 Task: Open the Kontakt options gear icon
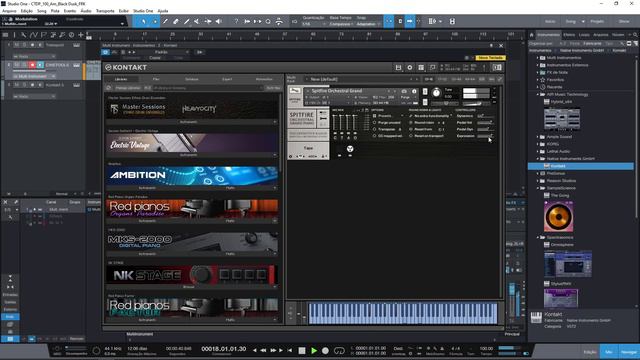coord(410,67)
